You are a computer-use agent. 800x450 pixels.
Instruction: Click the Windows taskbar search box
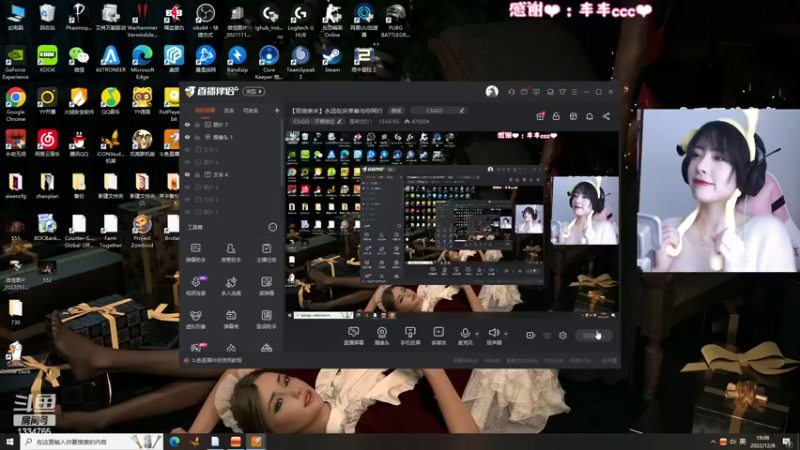pos(92,441)
